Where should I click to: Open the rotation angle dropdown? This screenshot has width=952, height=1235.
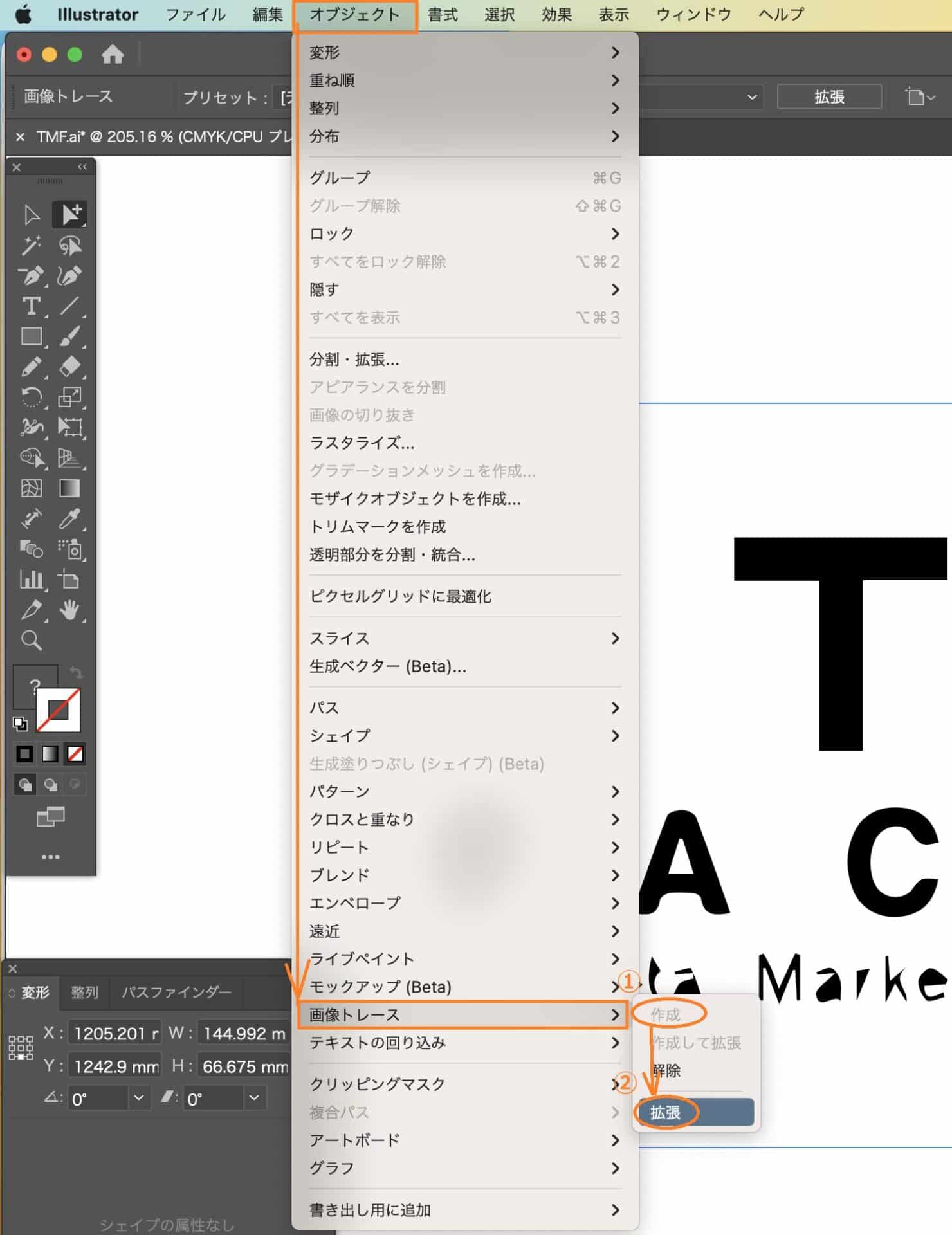pos(138,1098)
